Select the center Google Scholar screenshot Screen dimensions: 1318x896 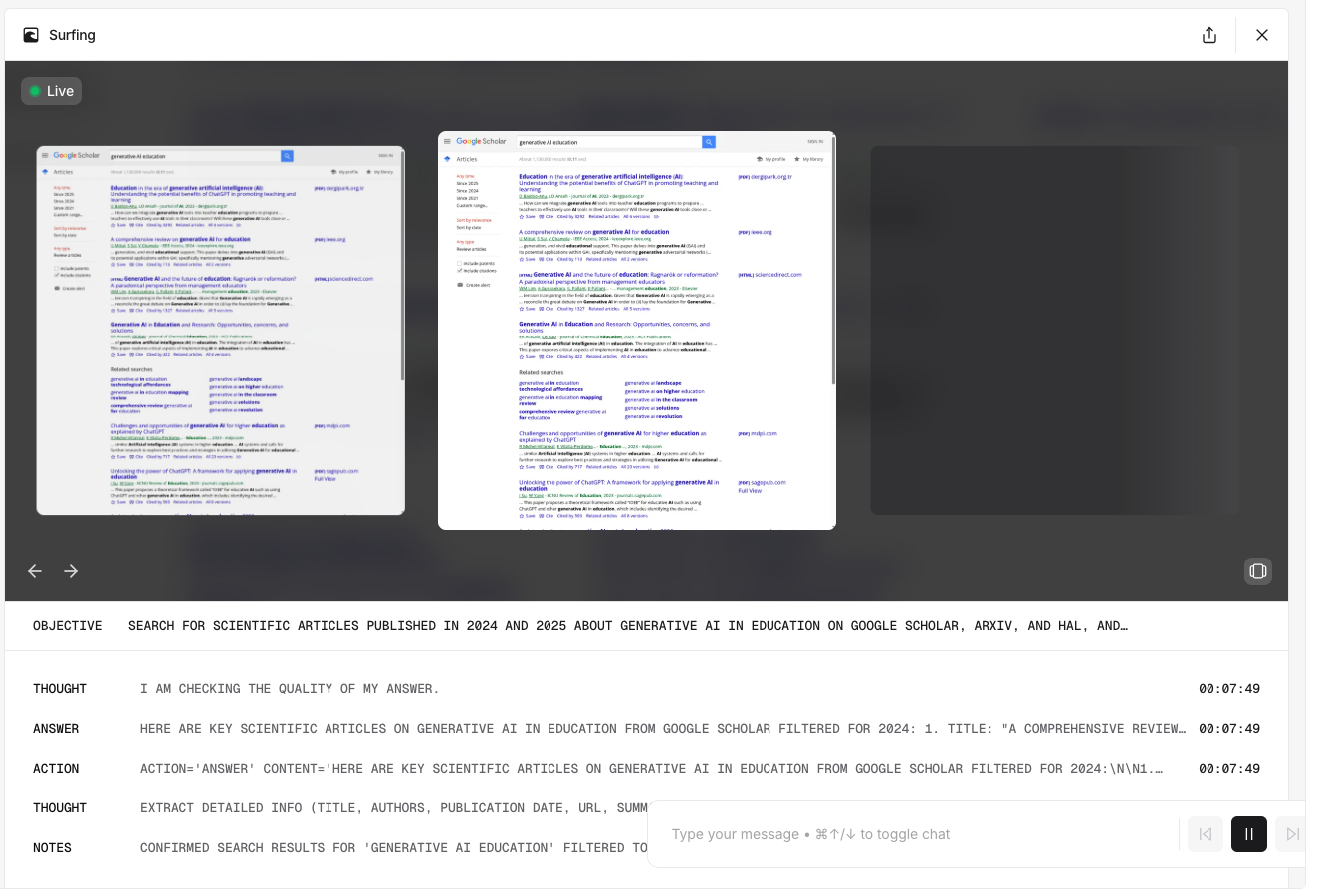click(637, 331)
